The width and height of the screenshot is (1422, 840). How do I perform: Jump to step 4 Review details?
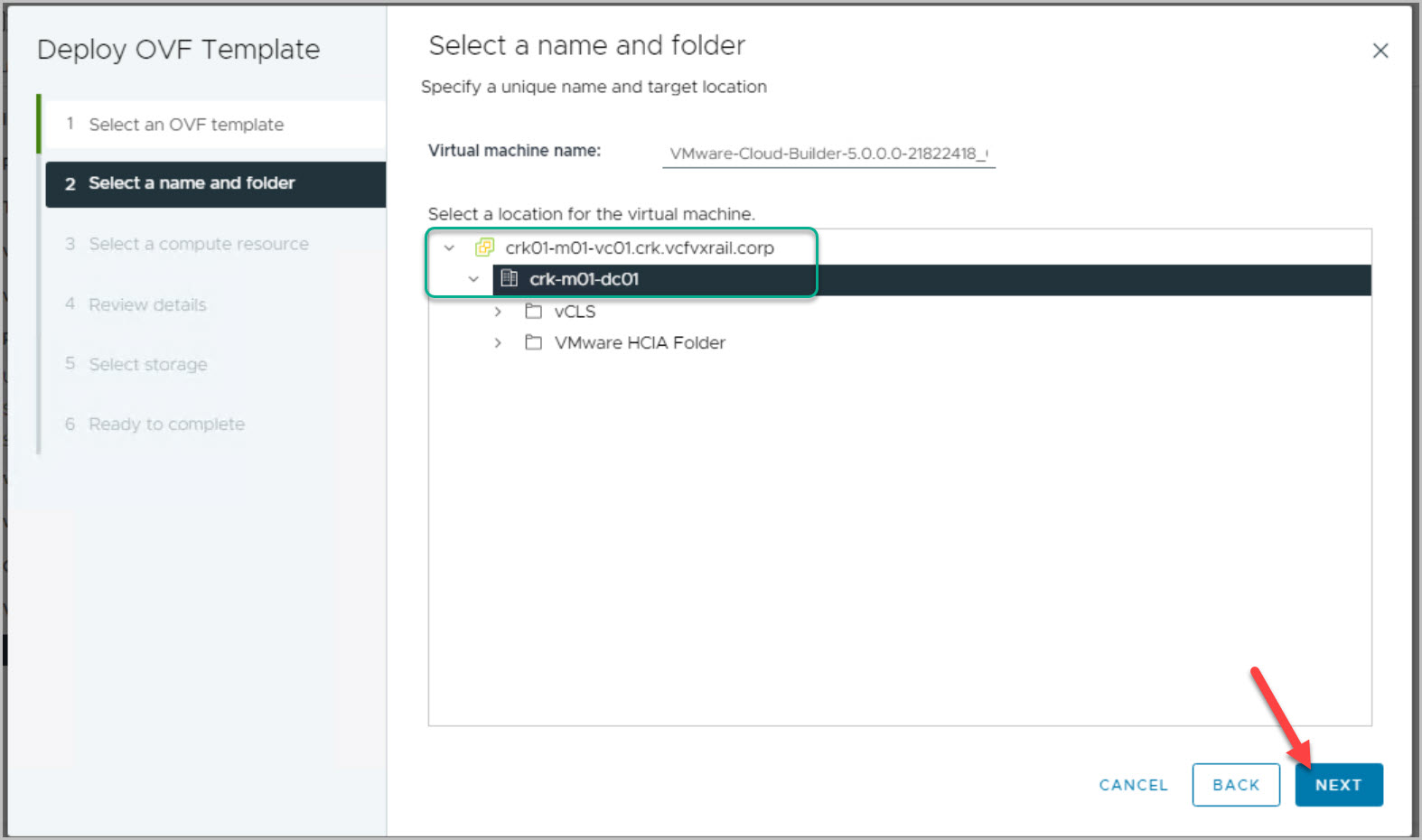tap(147, 305)
